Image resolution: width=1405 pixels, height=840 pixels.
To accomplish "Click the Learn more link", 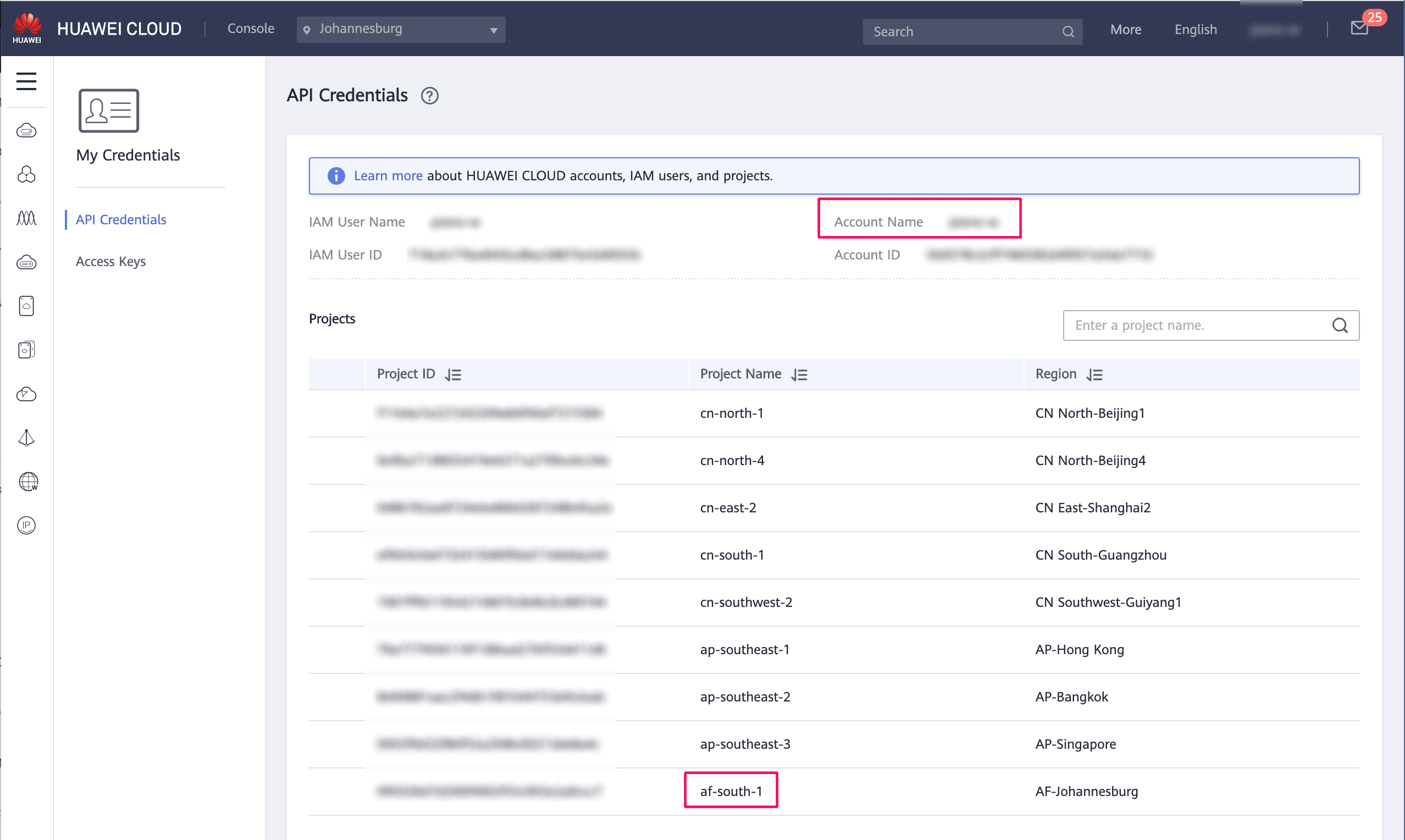I will [388, 176].
